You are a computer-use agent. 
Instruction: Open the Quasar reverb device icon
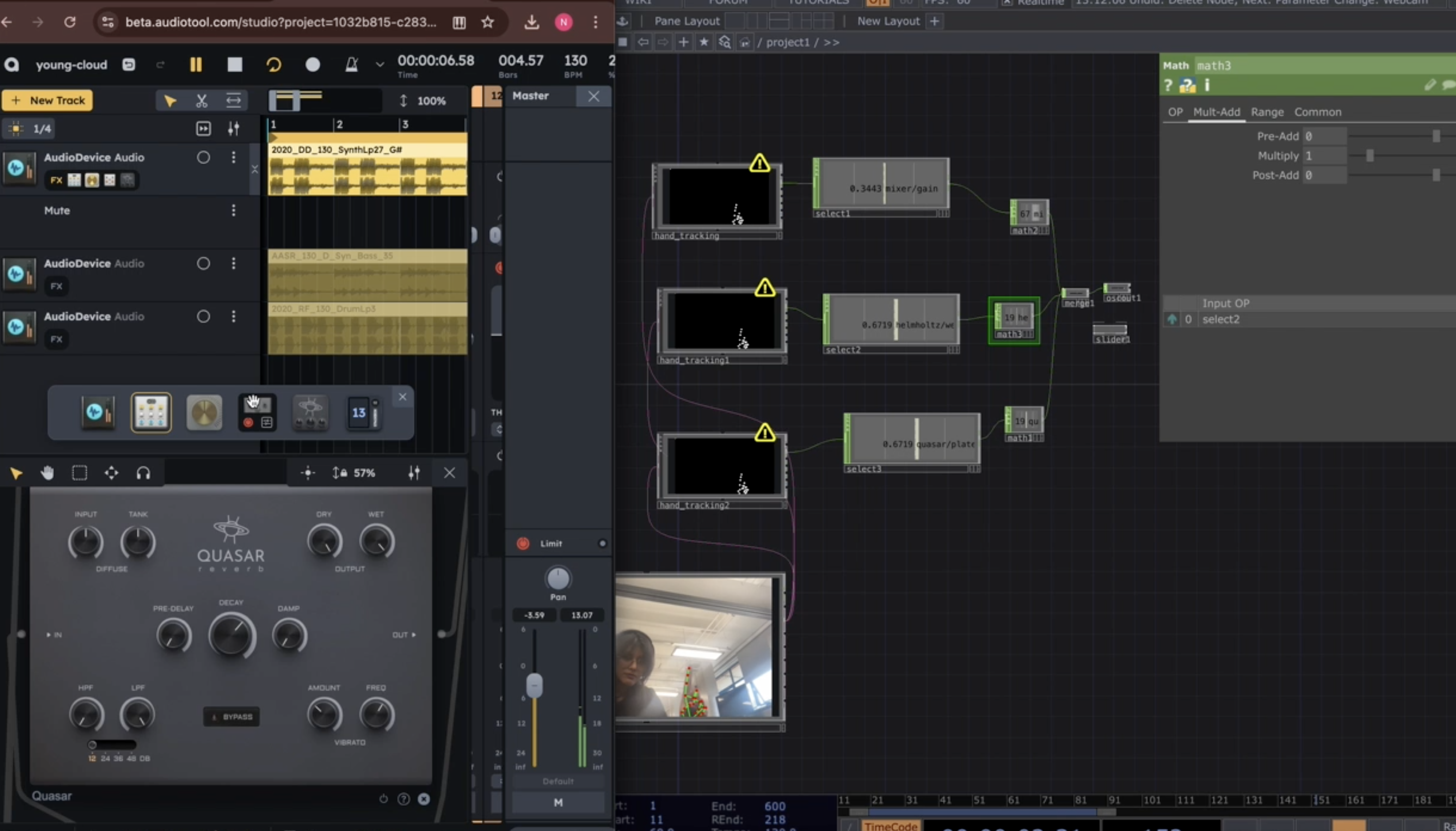tap(310, 412)
